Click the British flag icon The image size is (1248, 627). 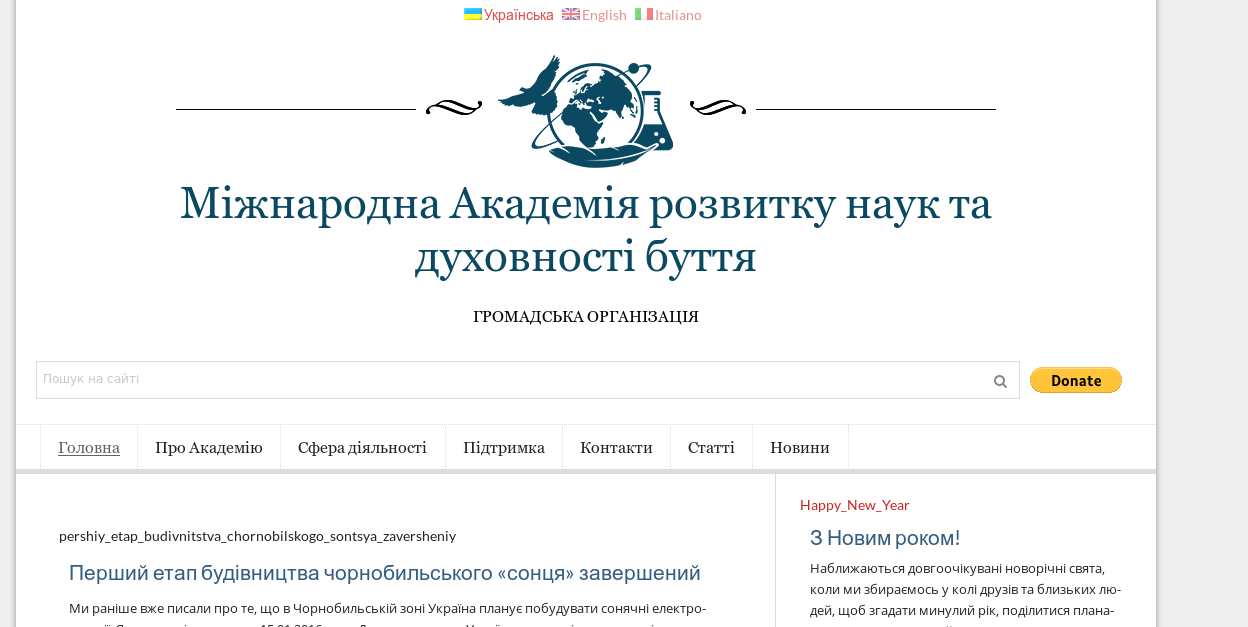point(570,14)
